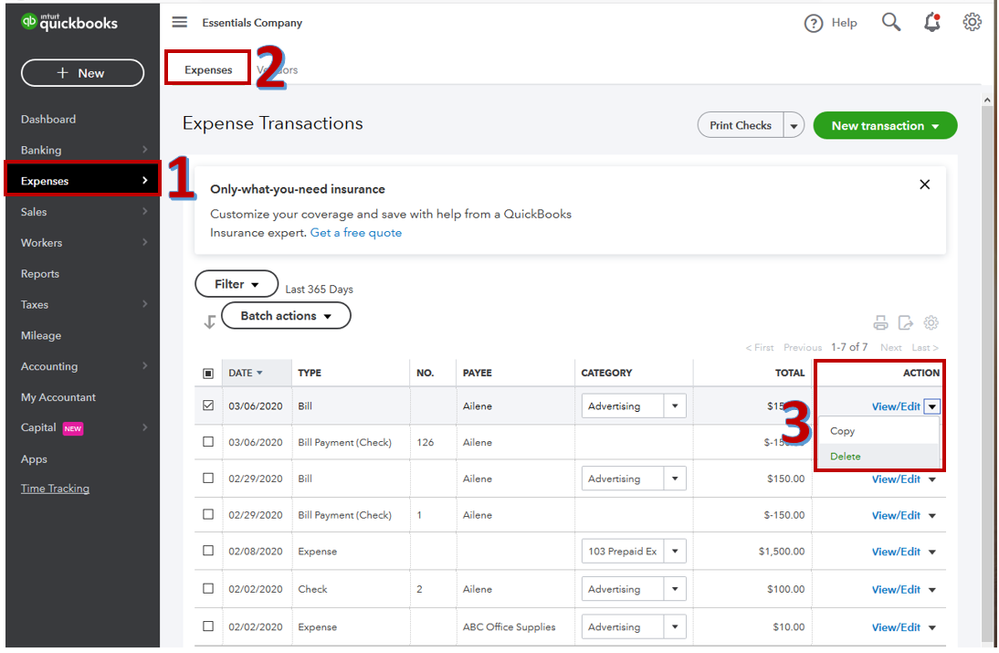
Task: Open category dropdown for 03/06/2020 Bill
Action: (675, 406)
